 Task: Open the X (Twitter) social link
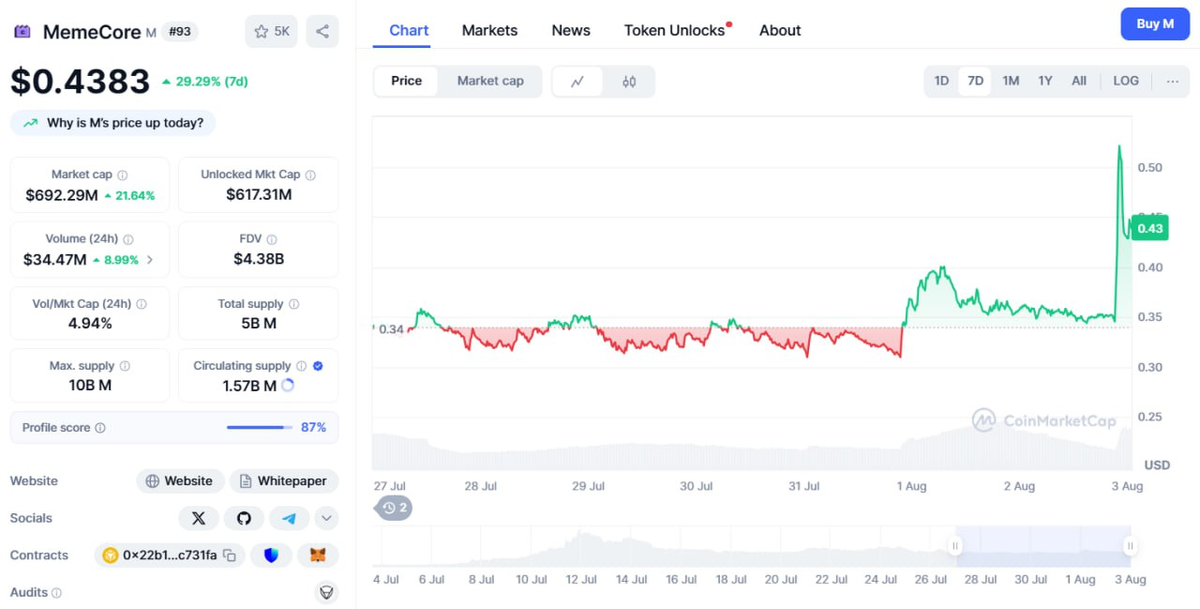coord(198,518)
